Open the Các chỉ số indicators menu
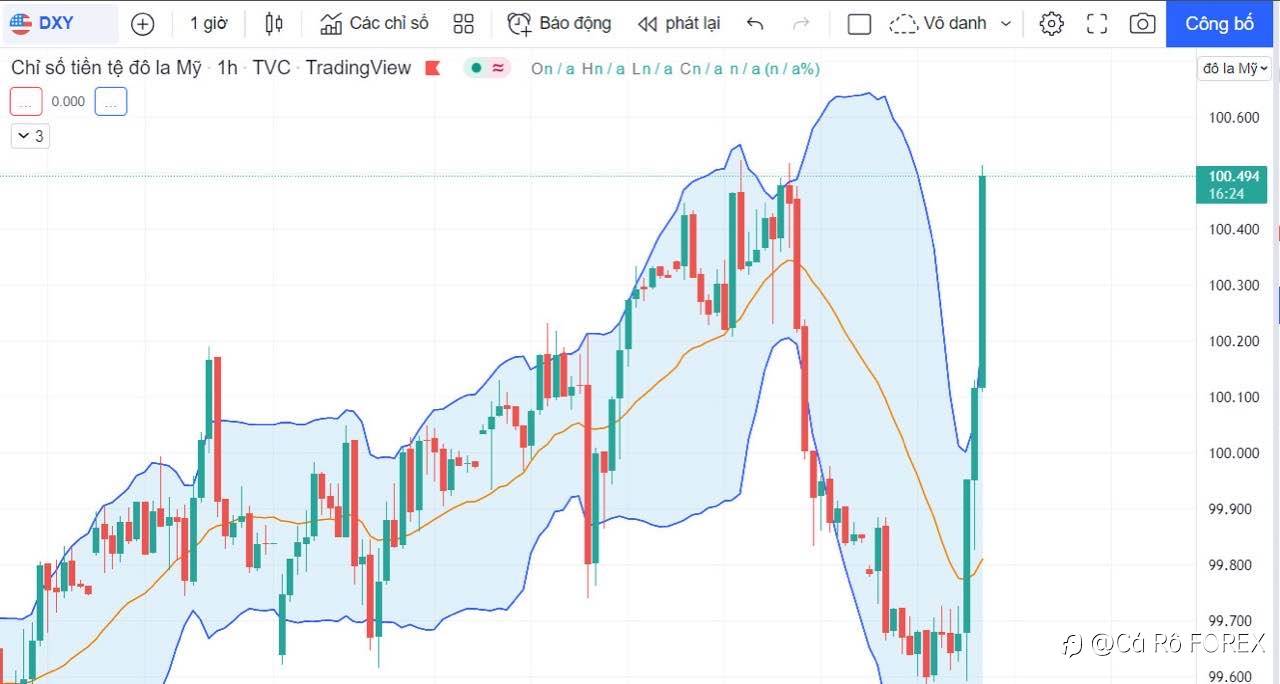Screen dimensions: 1280x684 pyautogui.click(x=374, y=24)
